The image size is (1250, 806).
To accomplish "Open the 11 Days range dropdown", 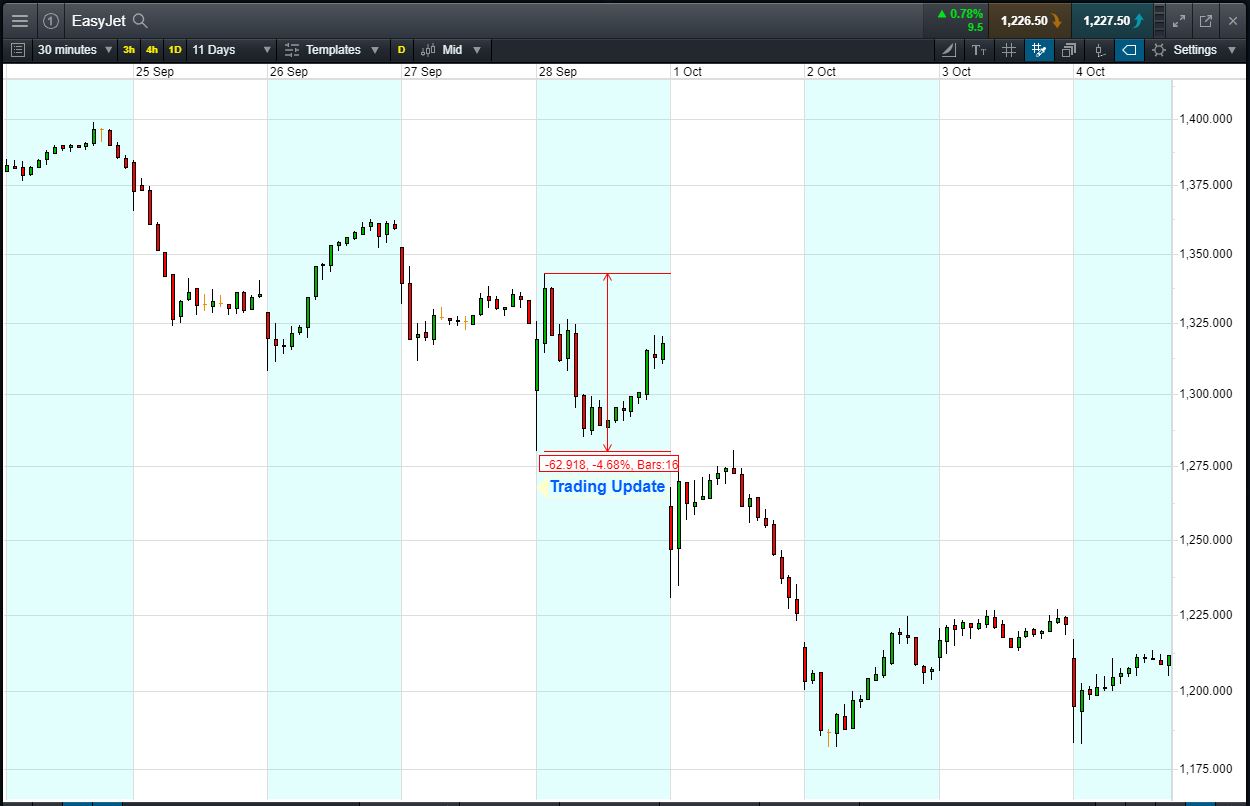I will (231, 49).
